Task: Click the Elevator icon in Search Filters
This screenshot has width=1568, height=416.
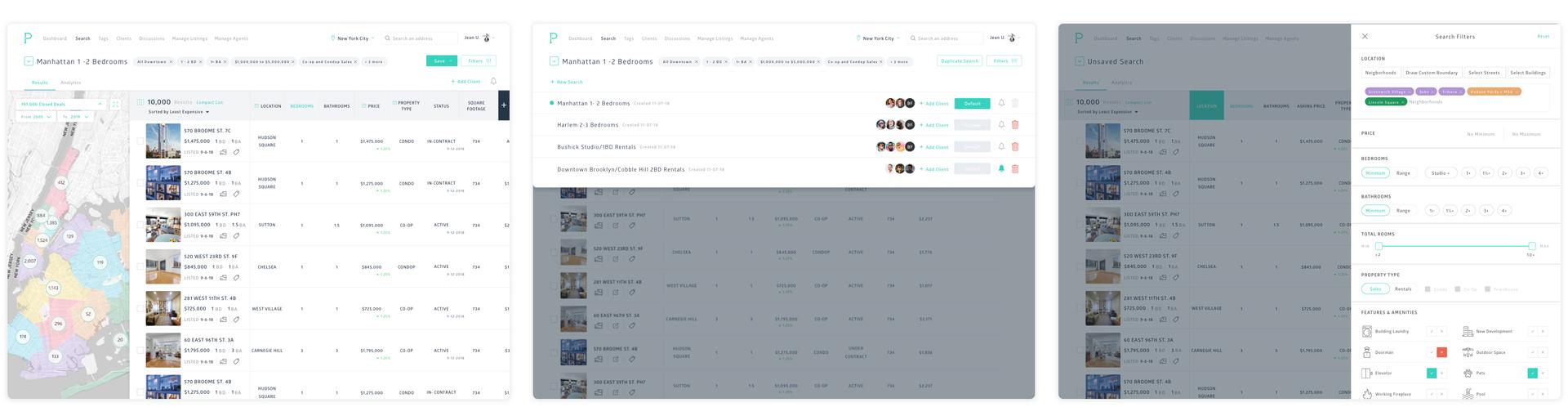Action: pos(1367,374)
